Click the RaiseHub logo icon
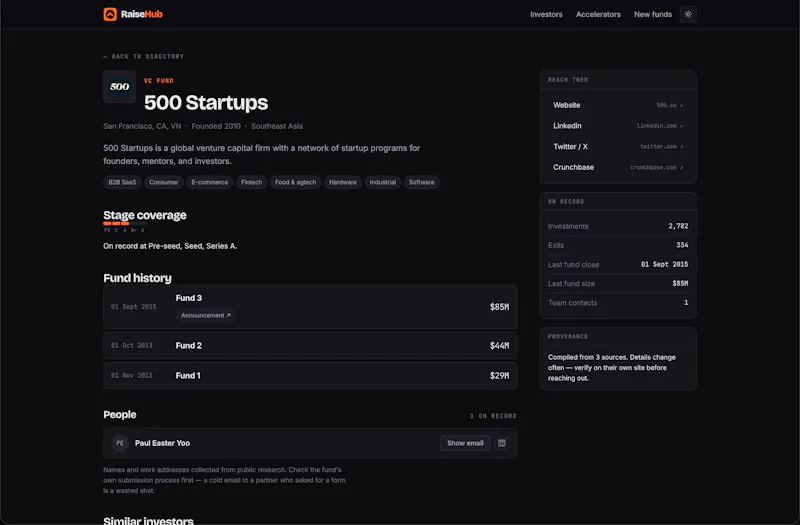The width and height of the screenshot is (800, 525). [x=110, y=14]
